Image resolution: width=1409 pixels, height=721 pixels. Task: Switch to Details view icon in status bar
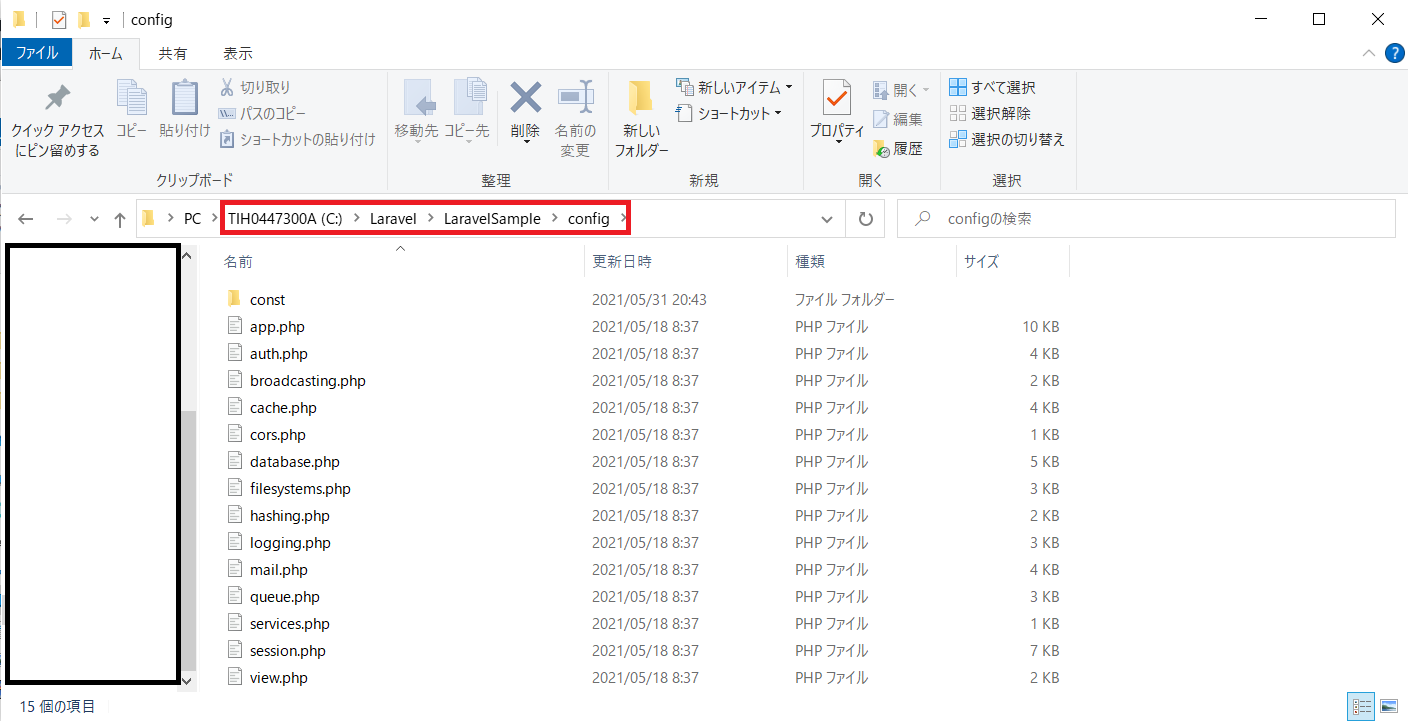coord(1362,707)
